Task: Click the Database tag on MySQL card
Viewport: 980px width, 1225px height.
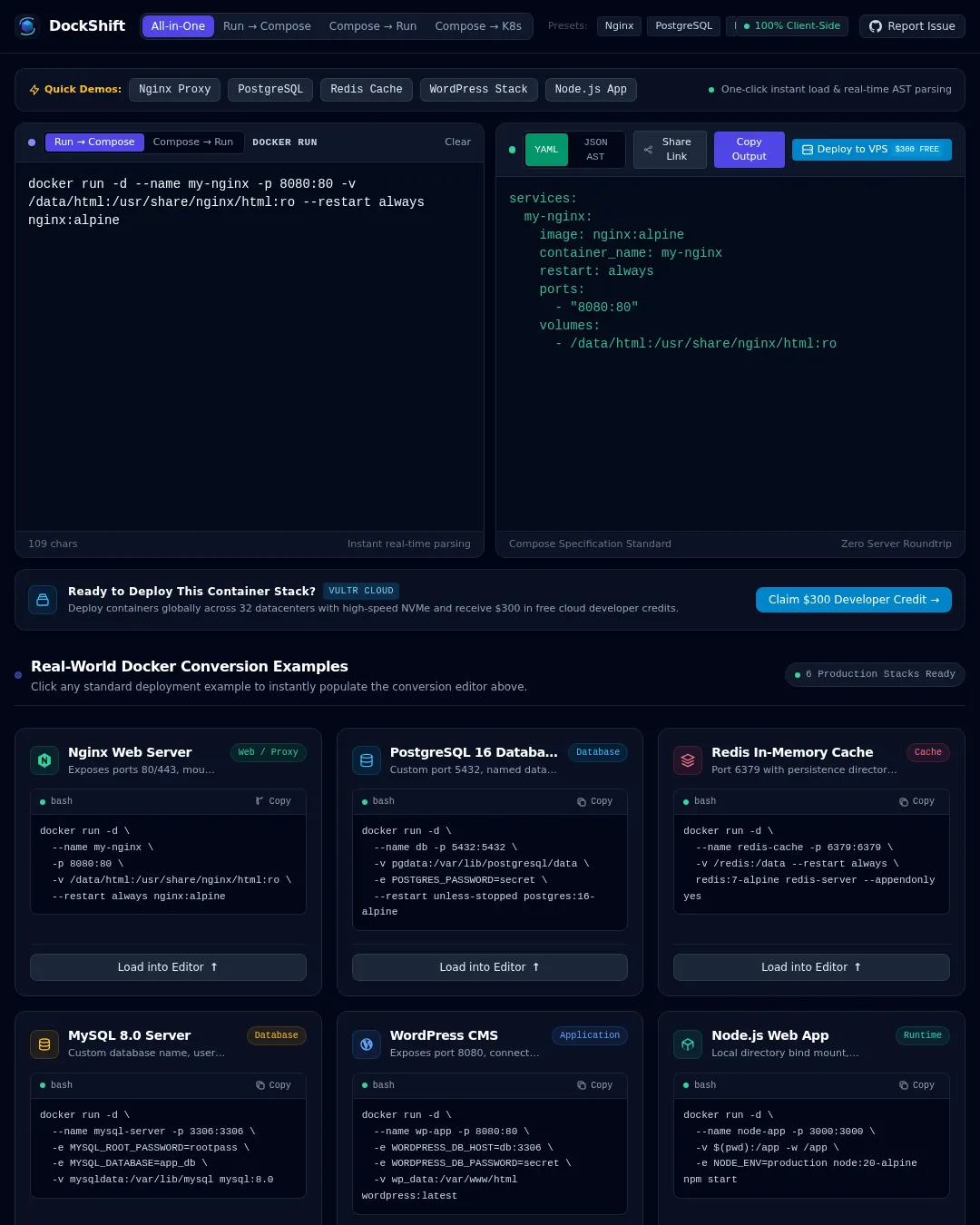Action: (277, 1035)
